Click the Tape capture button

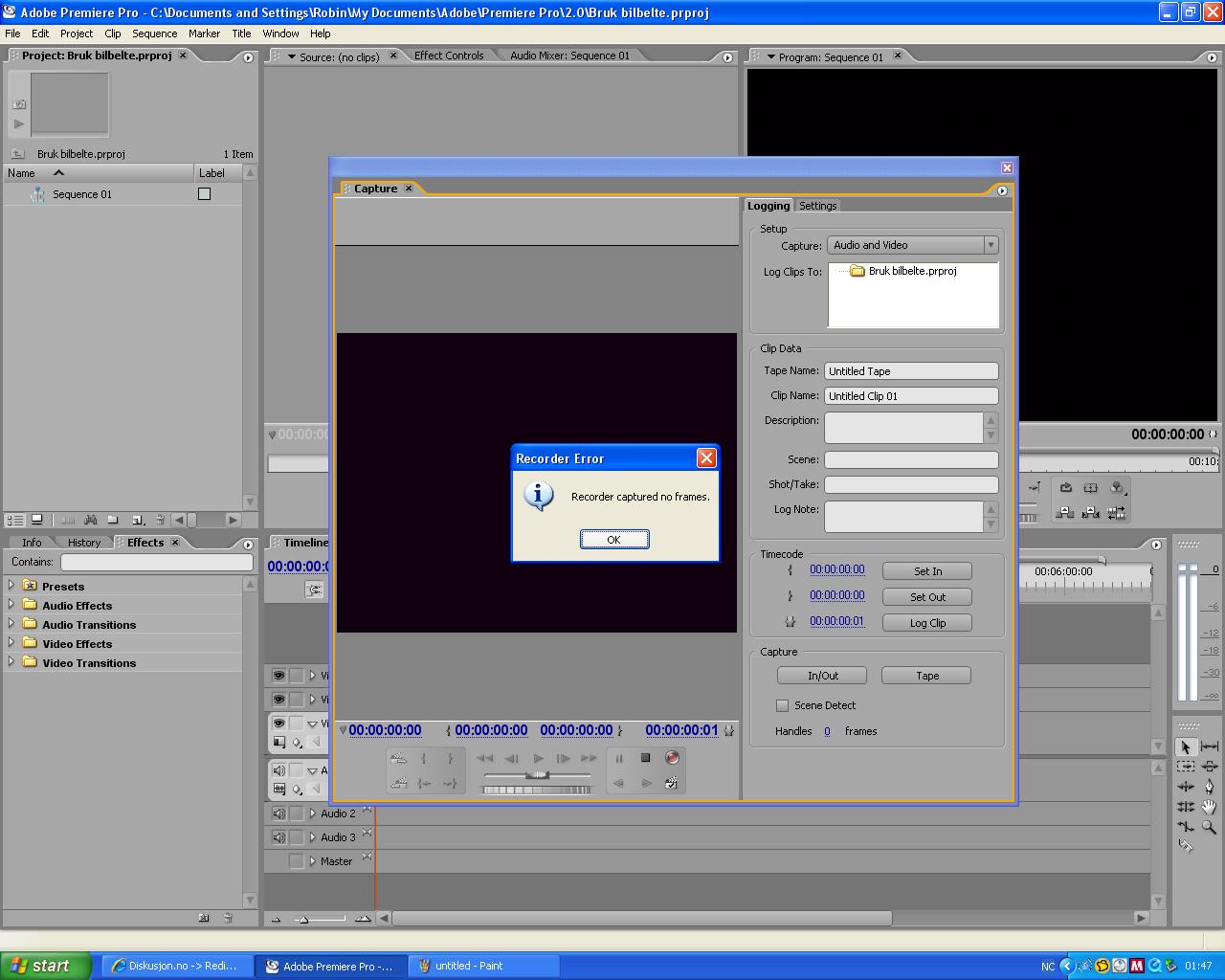click(x=927, y=676)
